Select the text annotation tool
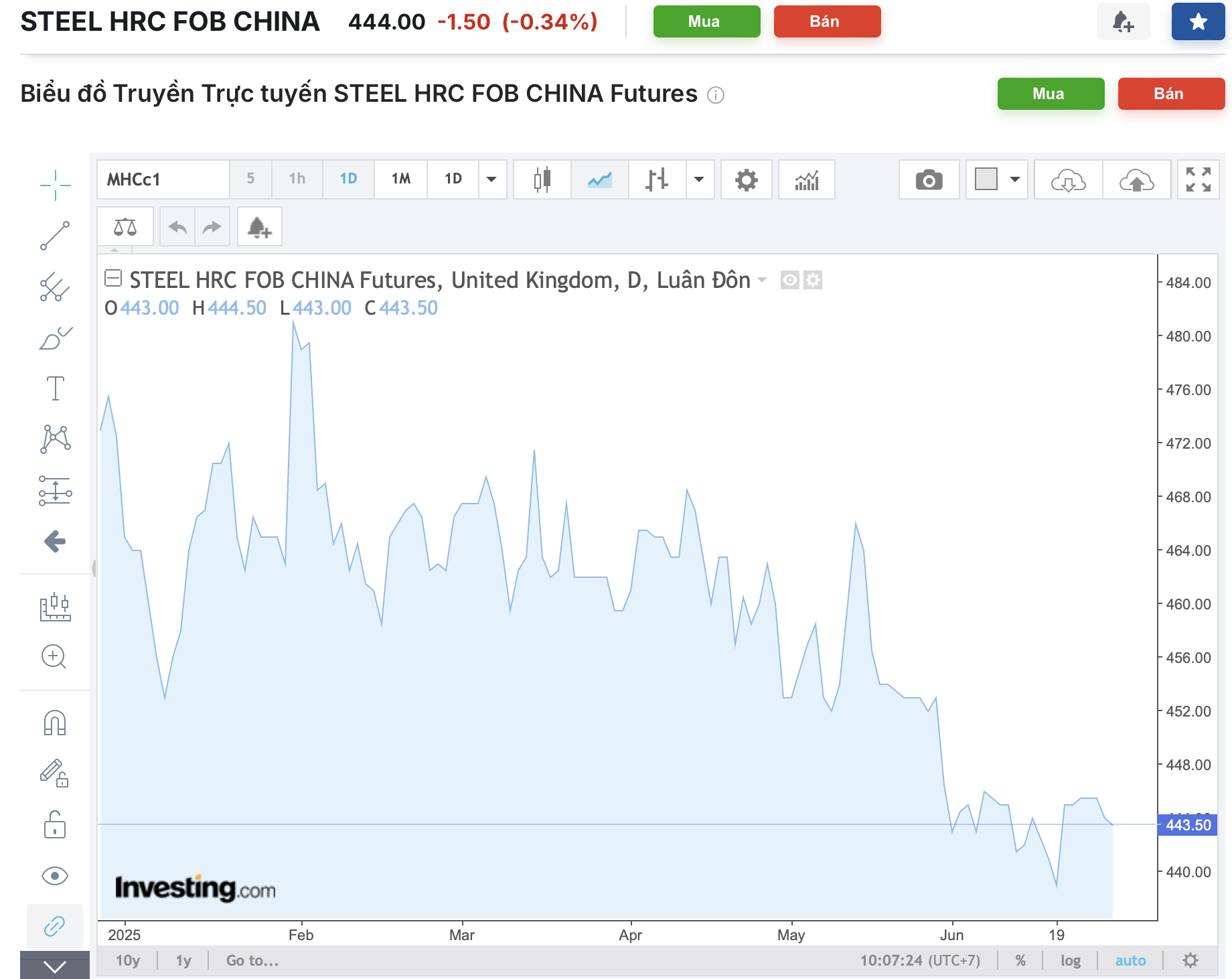 [55, 388]
